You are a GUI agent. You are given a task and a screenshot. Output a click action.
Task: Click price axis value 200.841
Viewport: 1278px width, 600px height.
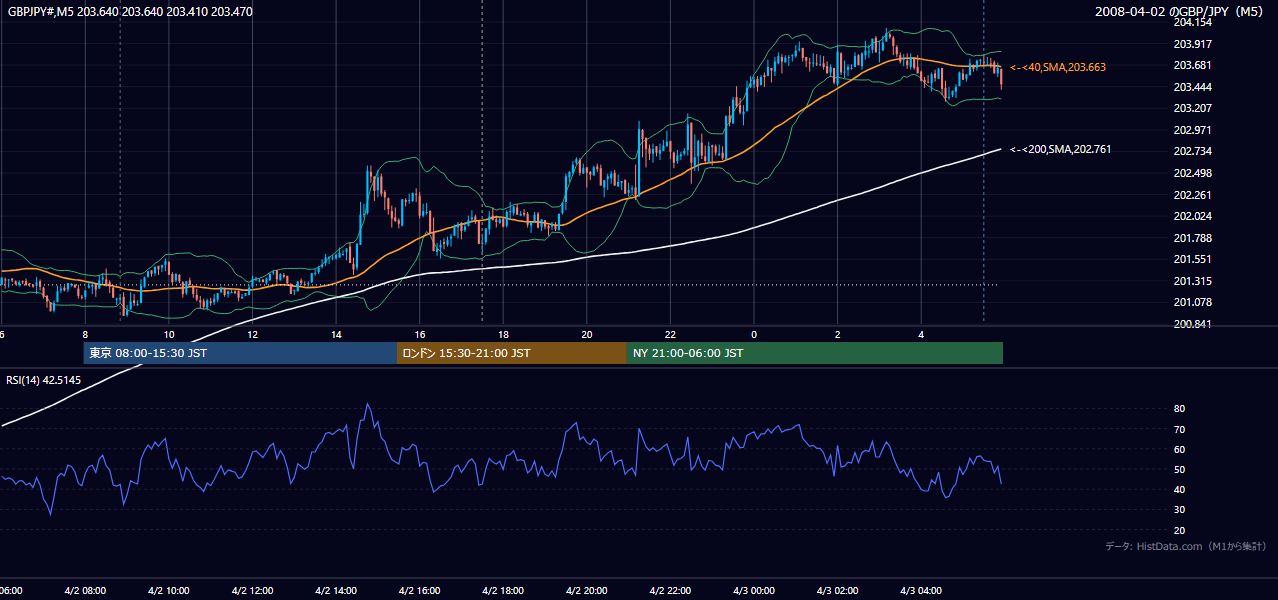(x=1192, y=325)
